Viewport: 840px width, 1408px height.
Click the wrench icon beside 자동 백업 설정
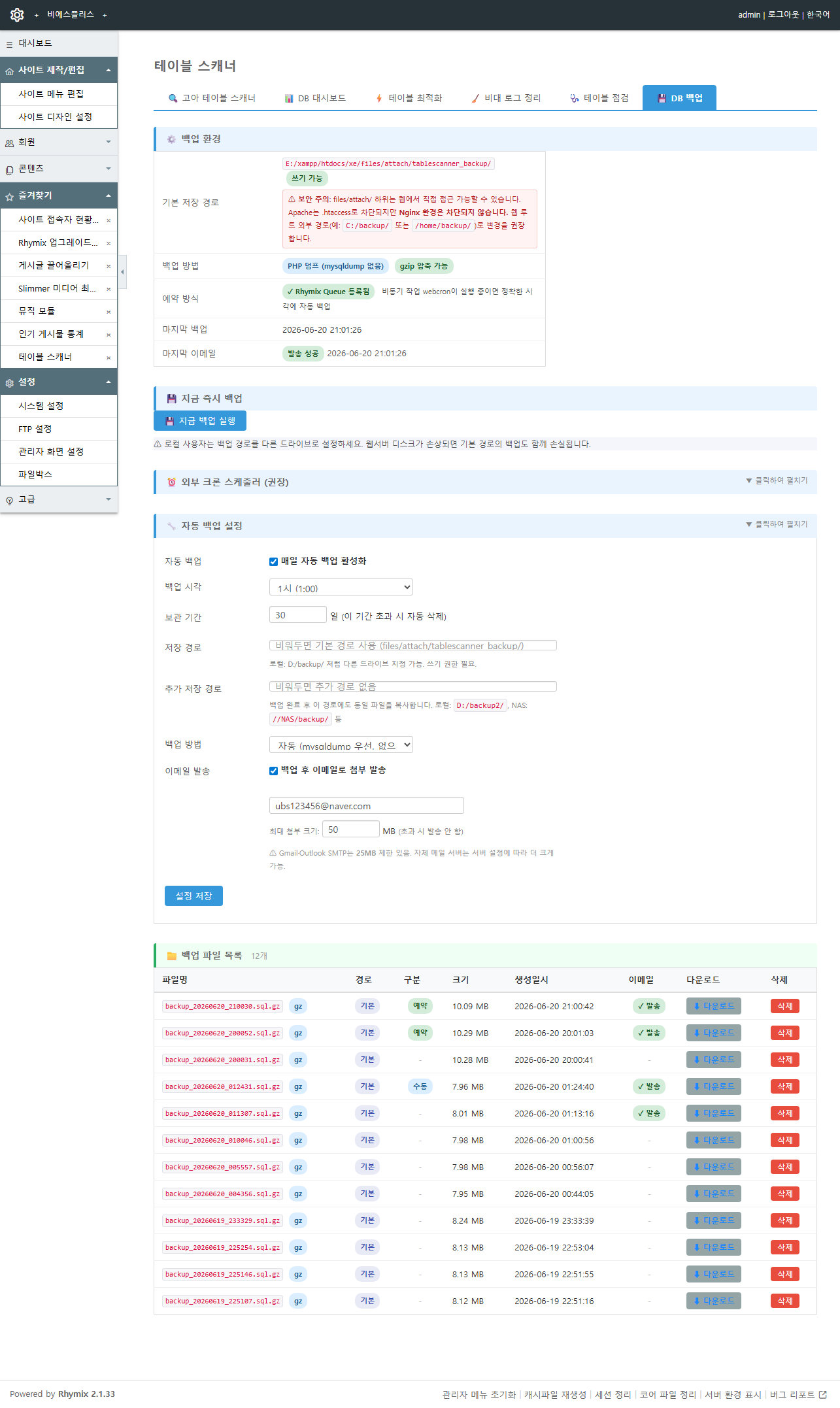coord(172,526)
